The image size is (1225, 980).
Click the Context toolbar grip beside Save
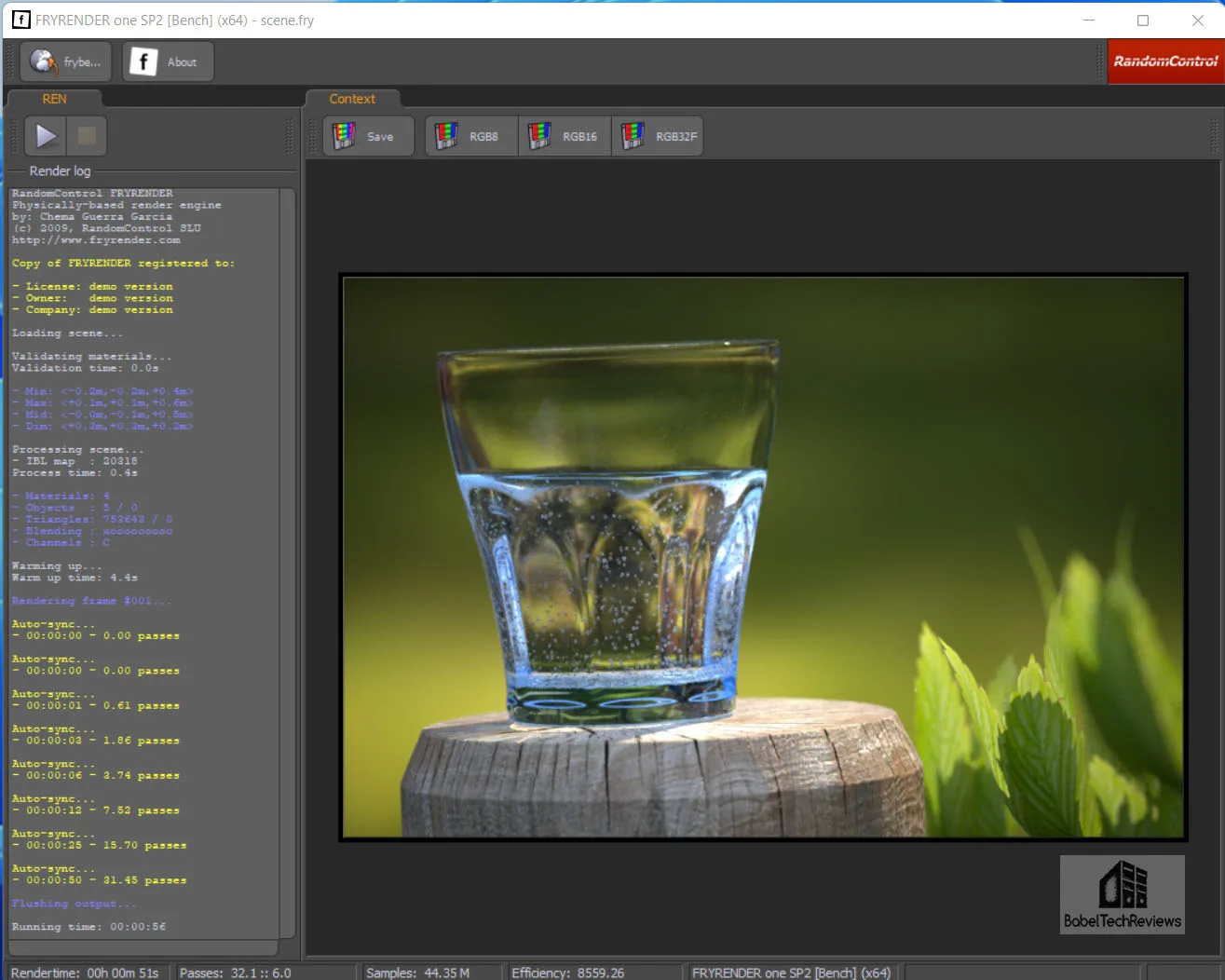point(313,136)
